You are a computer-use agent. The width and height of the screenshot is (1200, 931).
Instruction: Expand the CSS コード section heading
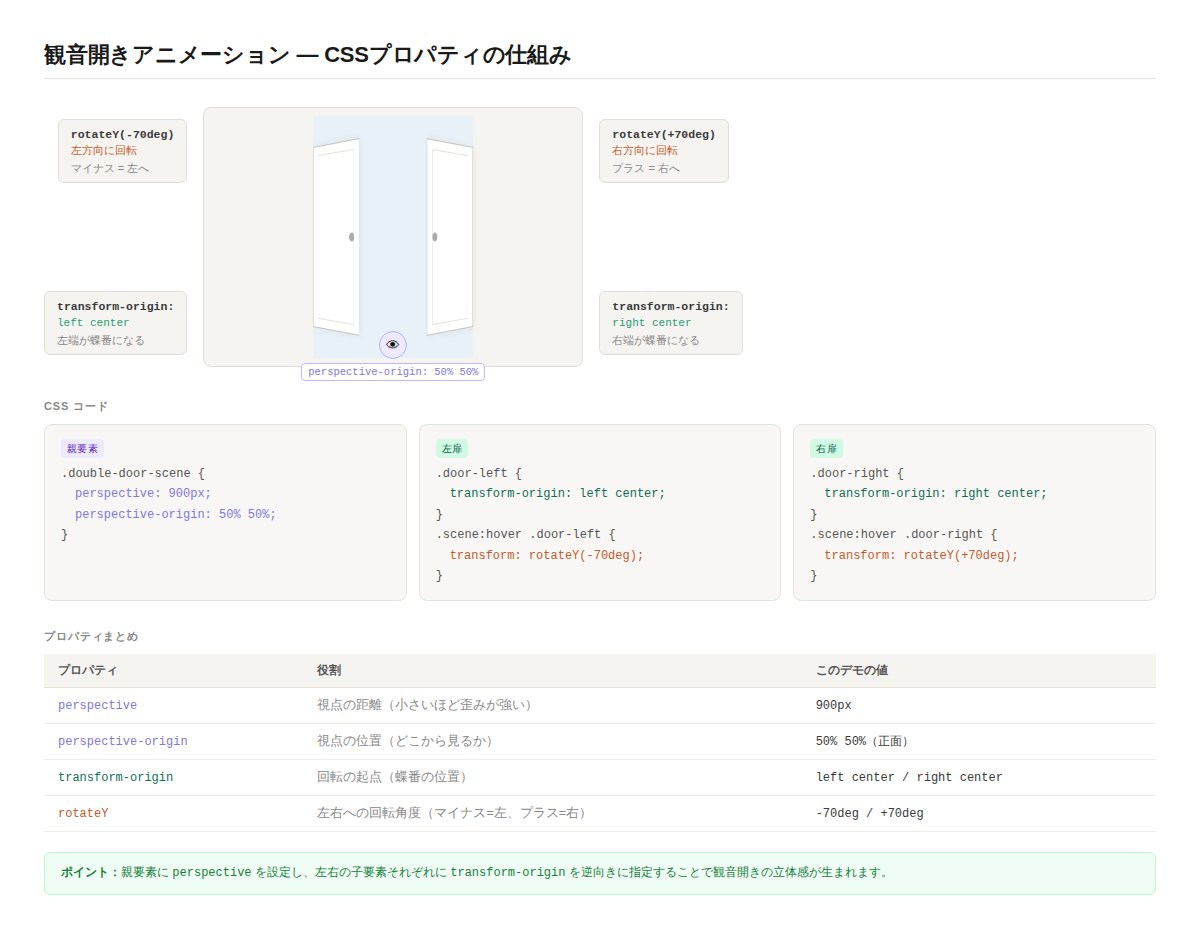[x=75, y=406]
